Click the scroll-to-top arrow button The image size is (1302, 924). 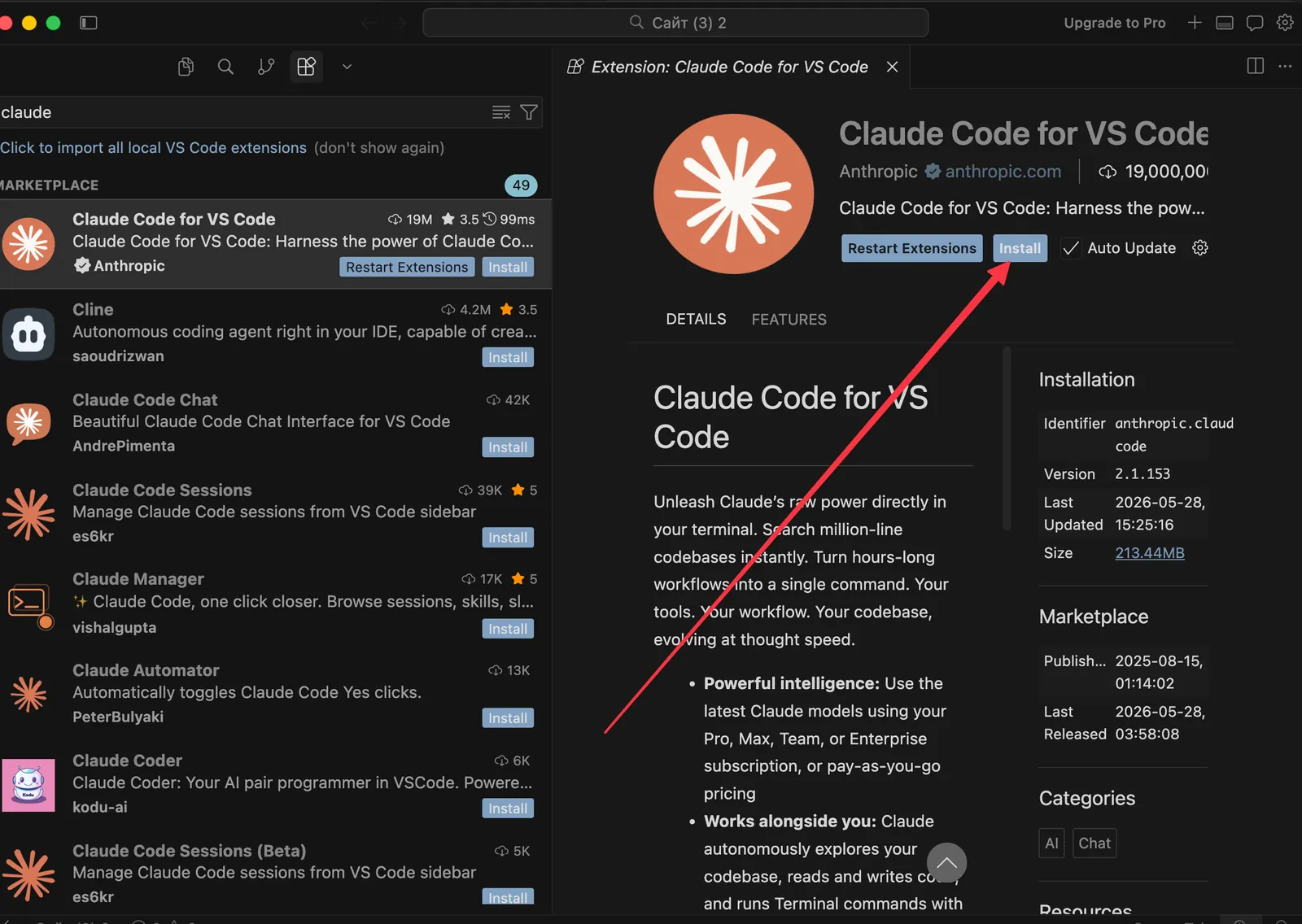(946, 862)
